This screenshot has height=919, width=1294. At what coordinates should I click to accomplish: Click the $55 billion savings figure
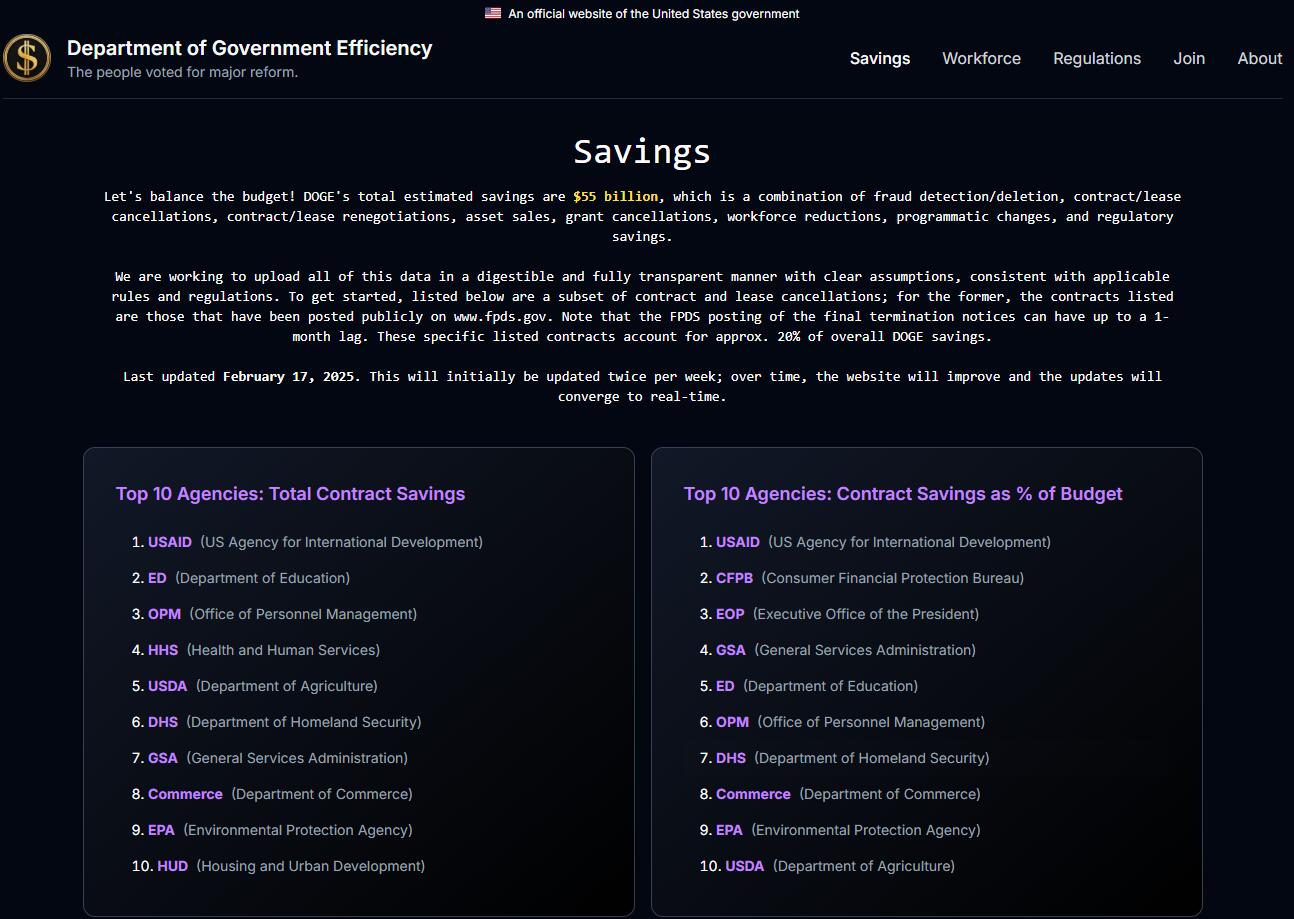click(615, 197)
